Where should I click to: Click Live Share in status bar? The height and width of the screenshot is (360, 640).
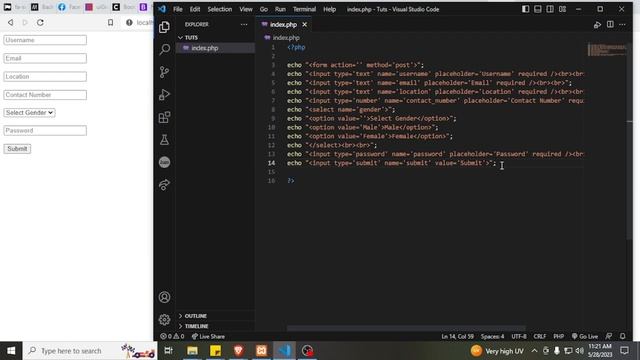[x=208, y=336]
